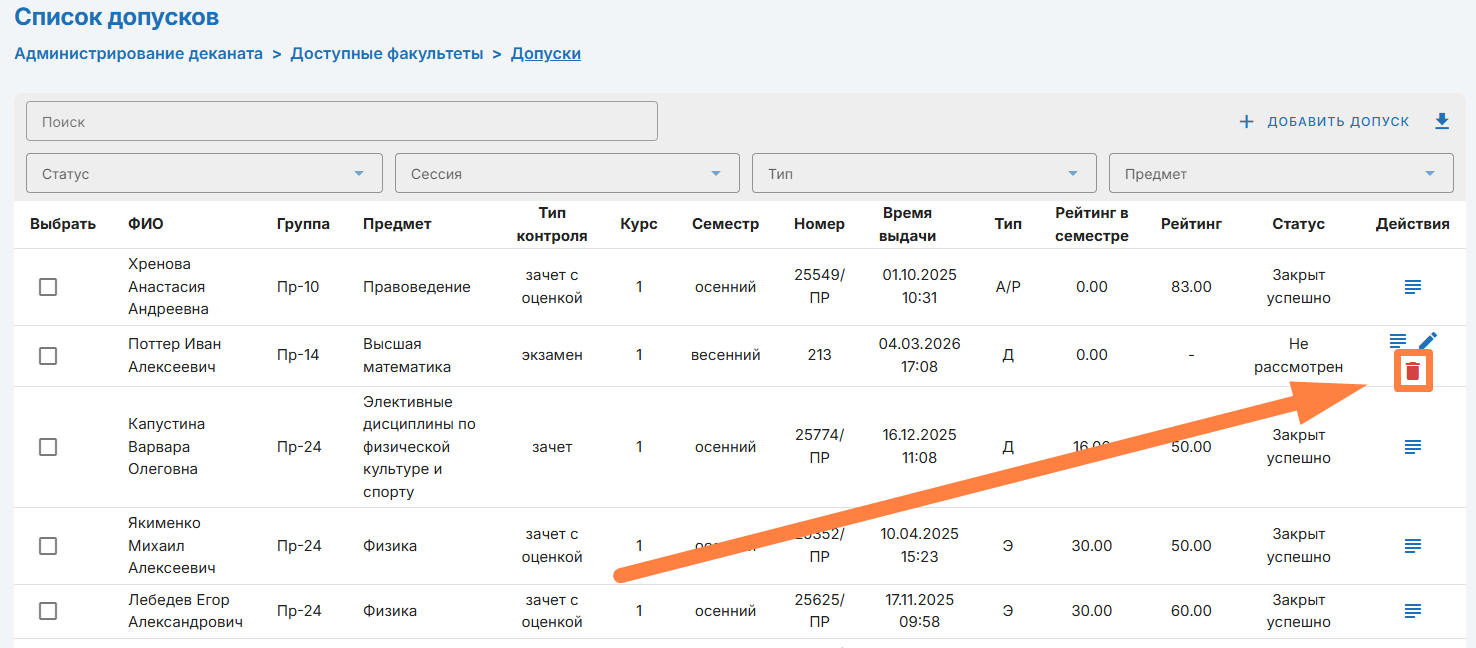Click the red delete trash icon
Image resolution: width=1476 pixels, height=648 pixels.
1412,371
